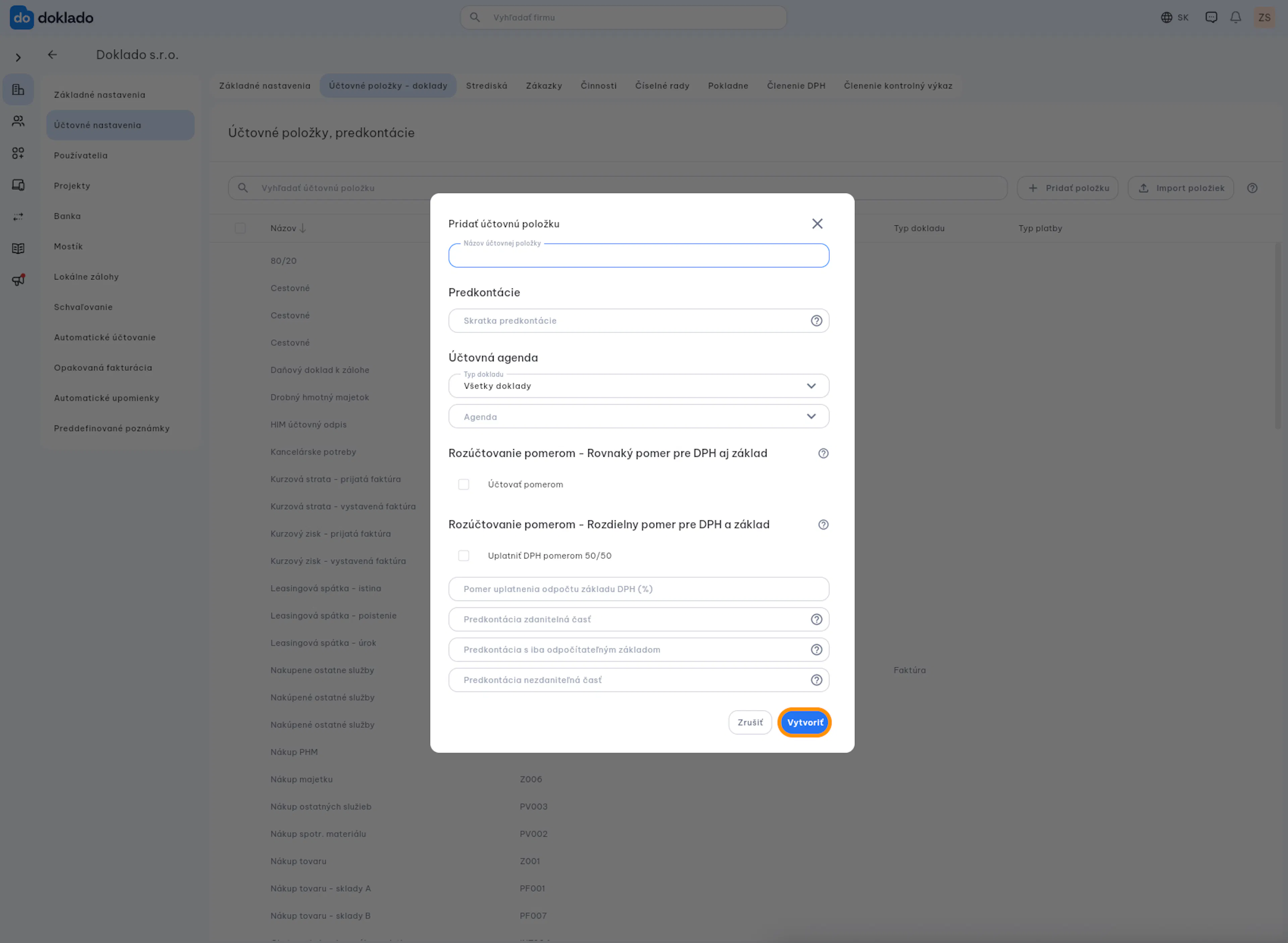Open the company building sidebar icon
This screenshot has height=943, width=1288.
[x=18, y=90]
